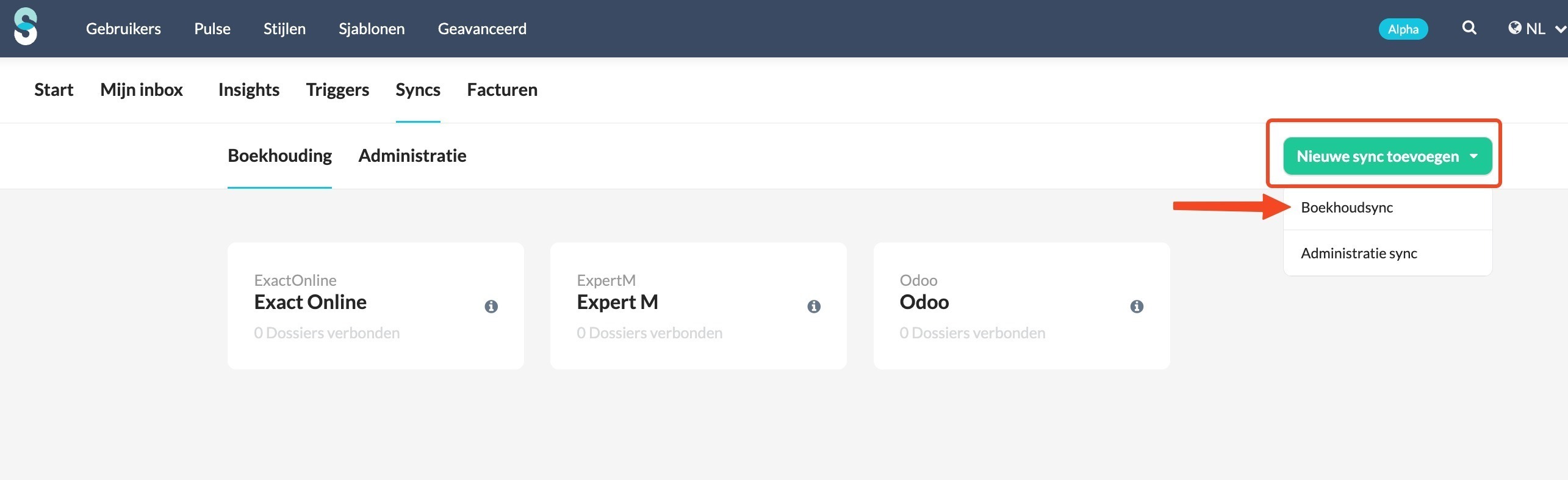Viewport: 1568px width, 480px height.
Task: Go to the Triggers tab
Action: (x=337, y=90)
